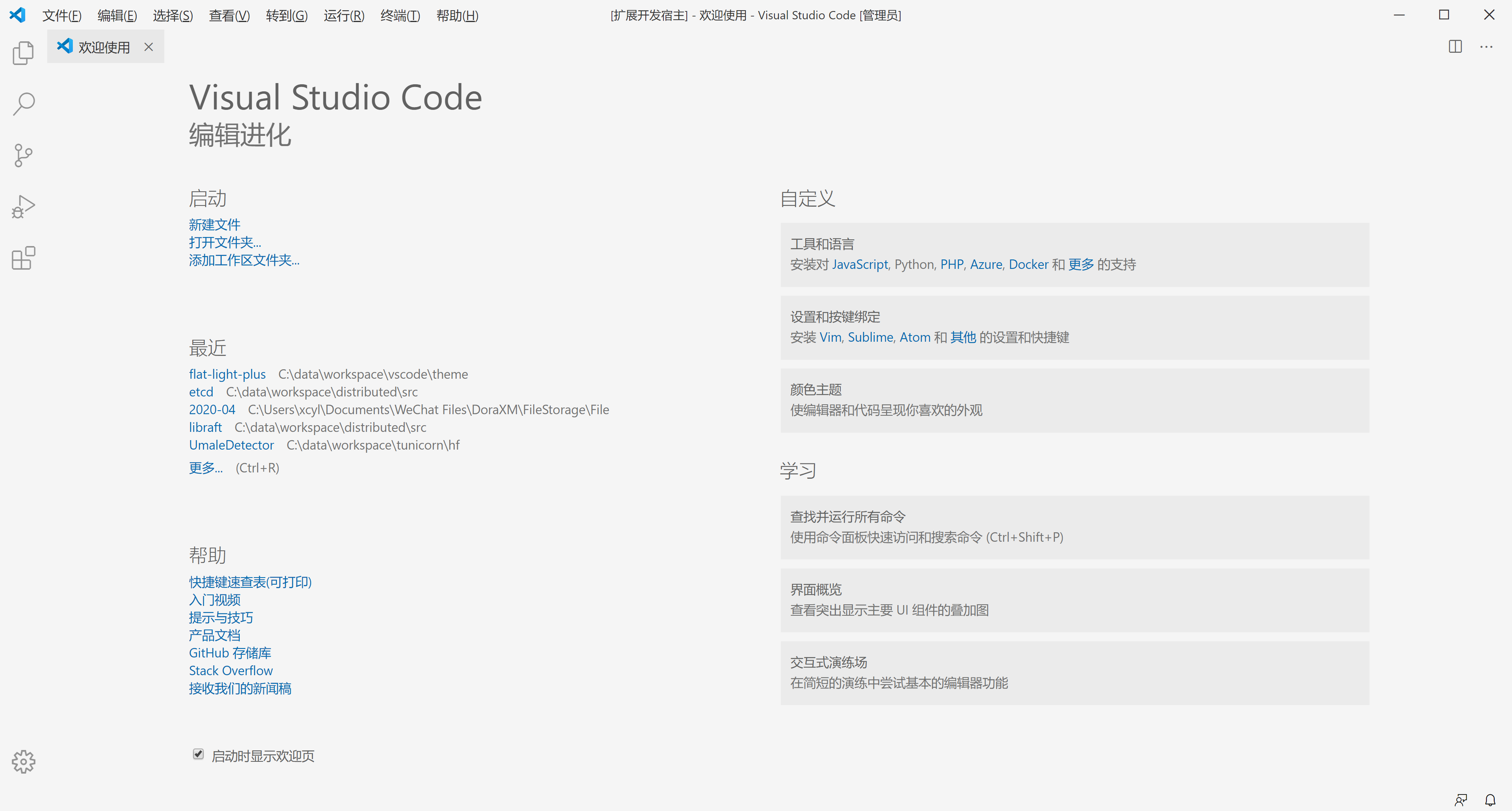Toggle the 启动时显示欢迎页 checkbox

[198, 754]
